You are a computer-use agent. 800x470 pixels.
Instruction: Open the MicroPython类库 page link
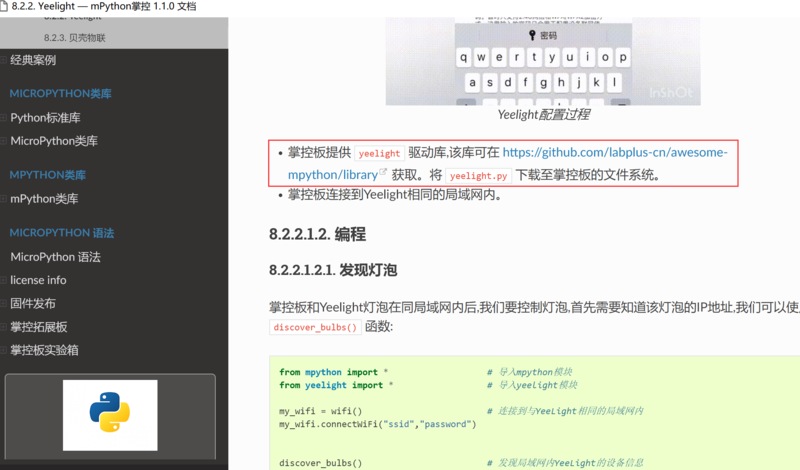click(x=54, y=141)
